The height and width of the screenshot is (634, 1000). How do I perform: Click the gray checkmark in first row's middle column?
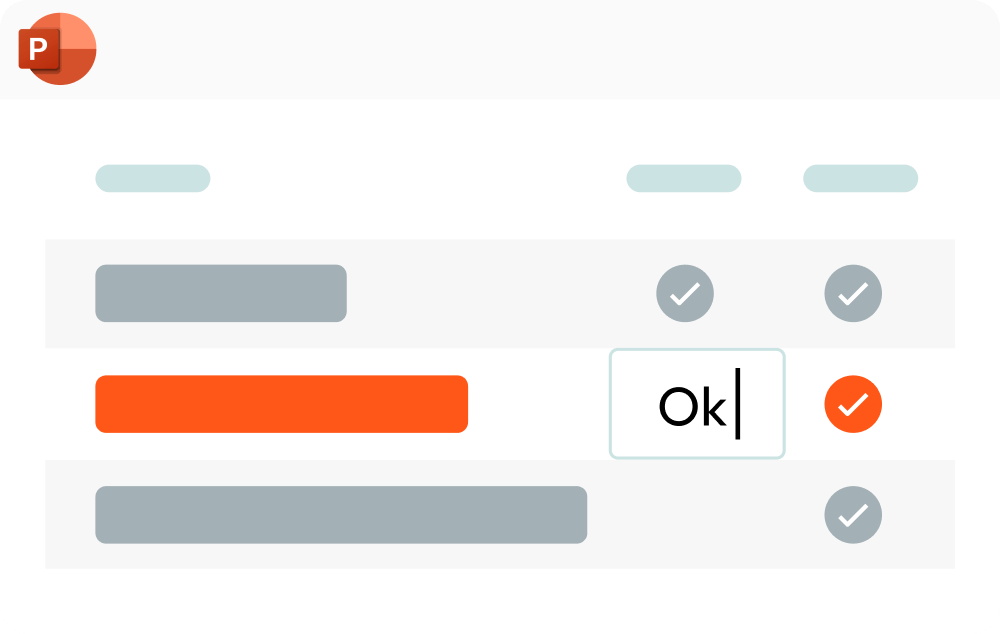[685, 294]
